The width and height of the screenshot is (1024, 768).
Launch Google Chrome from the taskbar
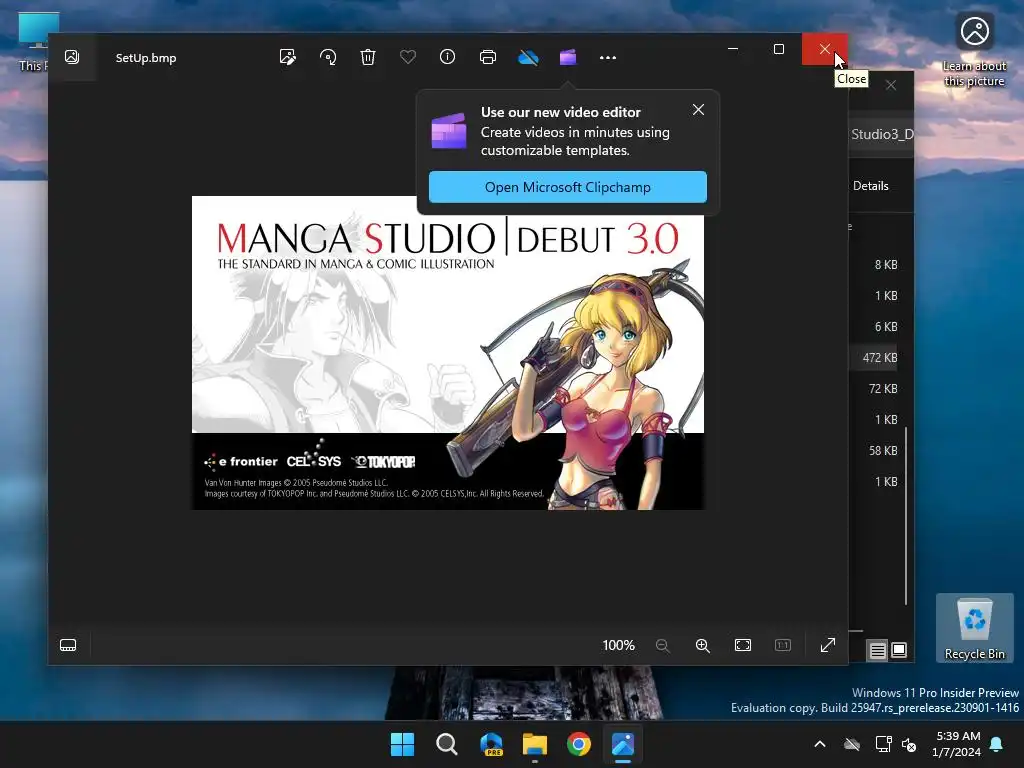[x=579, y=744]
